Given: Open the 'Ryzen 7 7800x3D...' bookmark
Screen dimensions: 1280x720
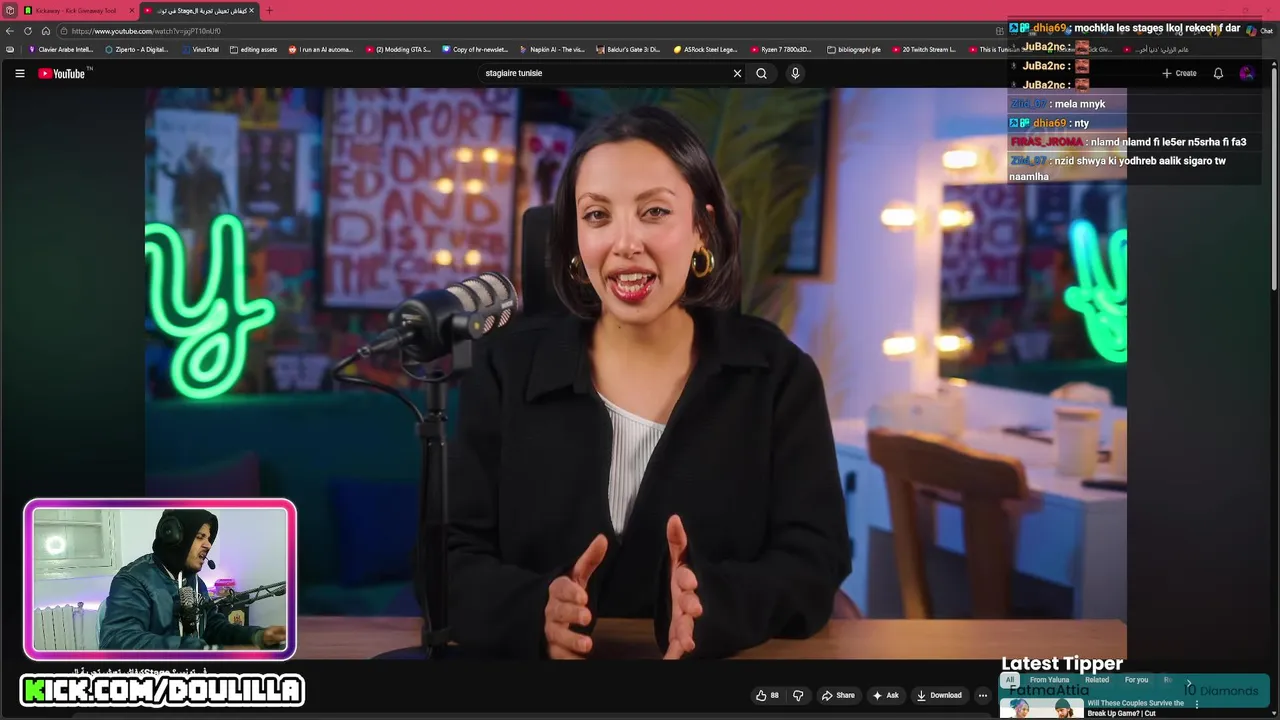Looking at the screenshot, I should pyautogui.click(x=781, y=49).
